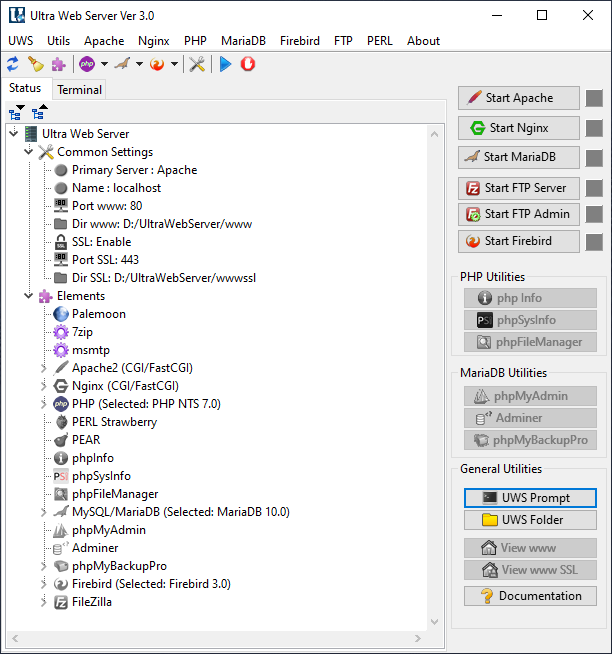Open the Documentation button
Screen dimensions: 612x654
click(530, 596)
